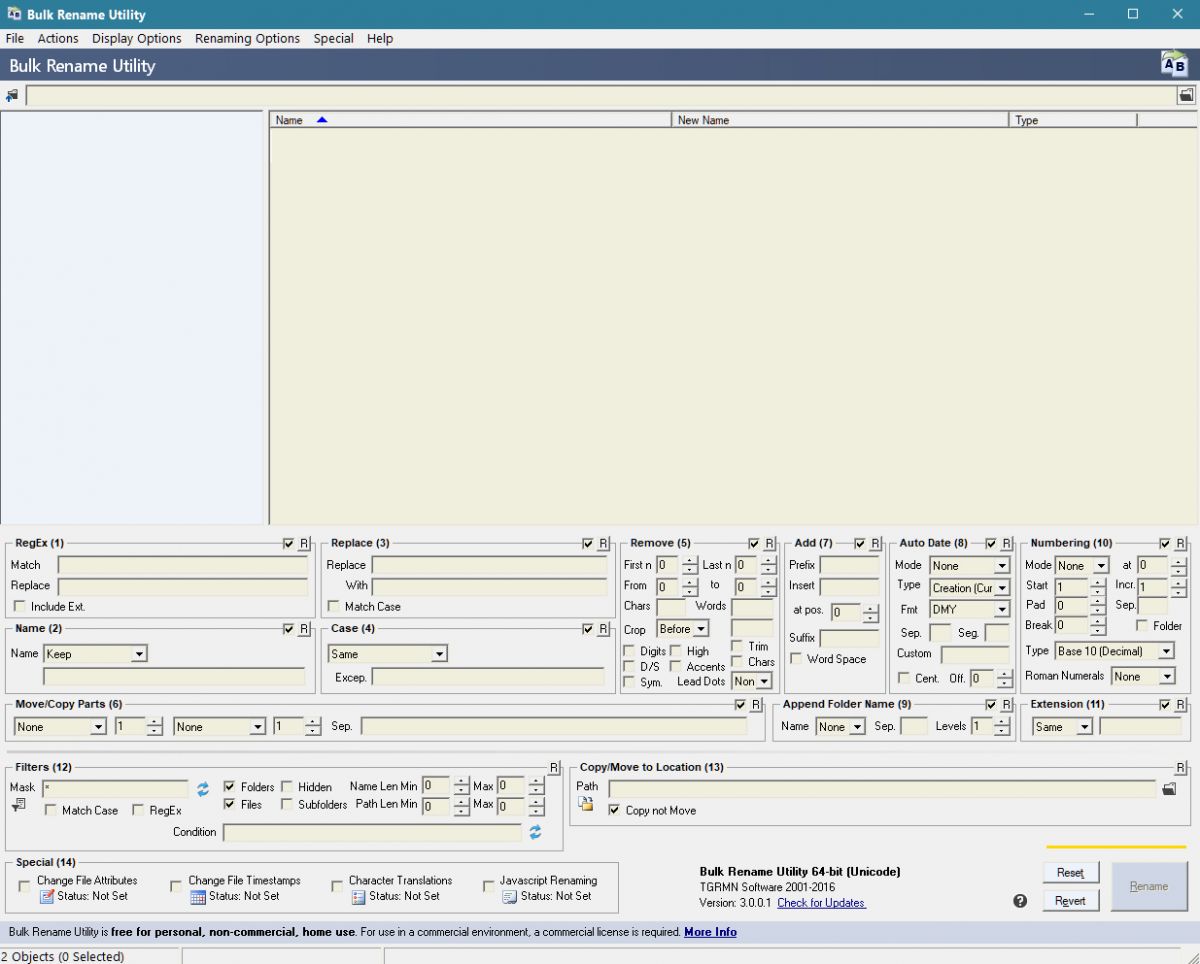
Task: Expand Roman Numerals dropdown
Action: click(x=1143, y=677)
